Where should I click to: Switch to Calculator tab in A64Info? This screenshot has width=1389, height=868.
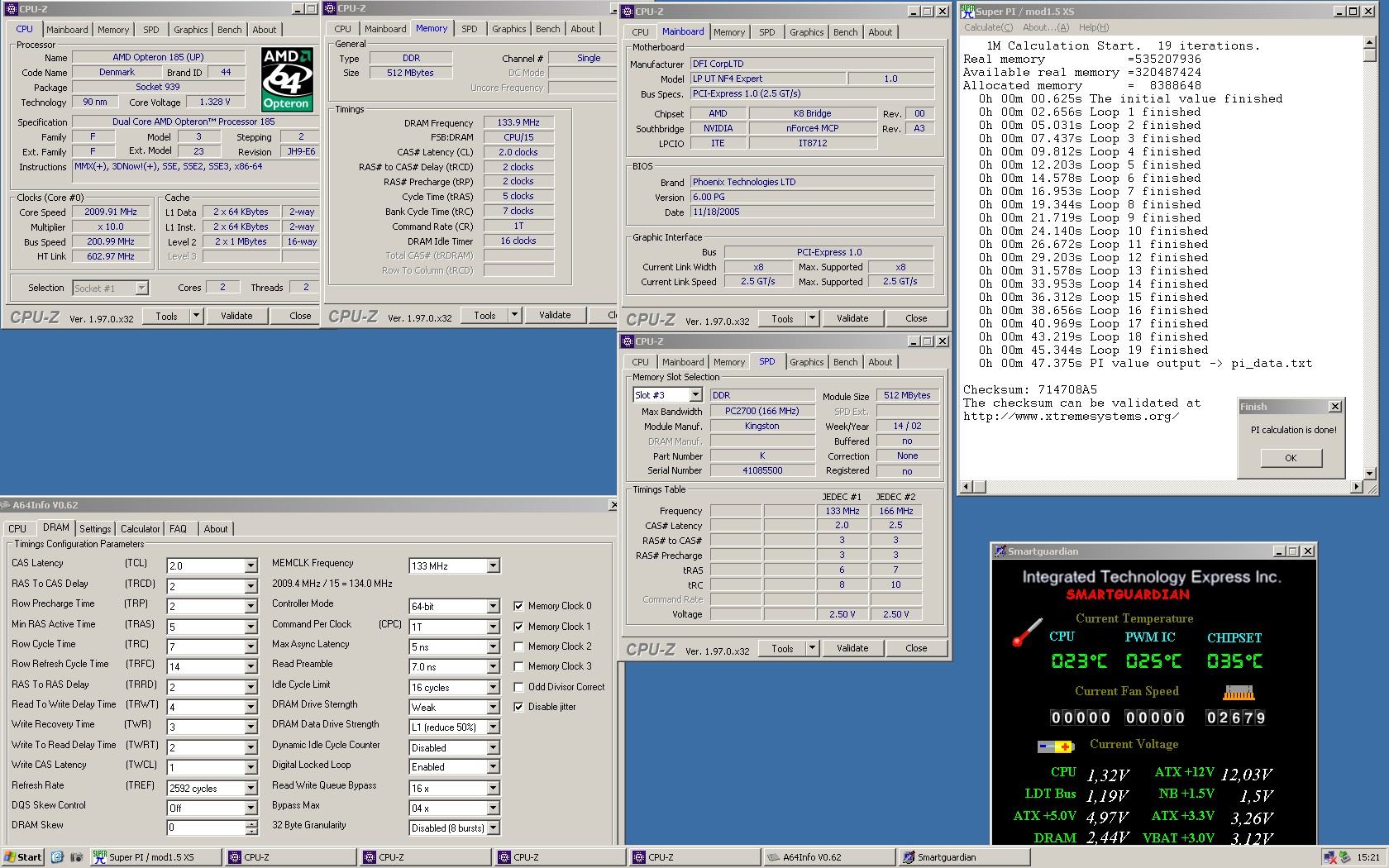coord(140,529)
